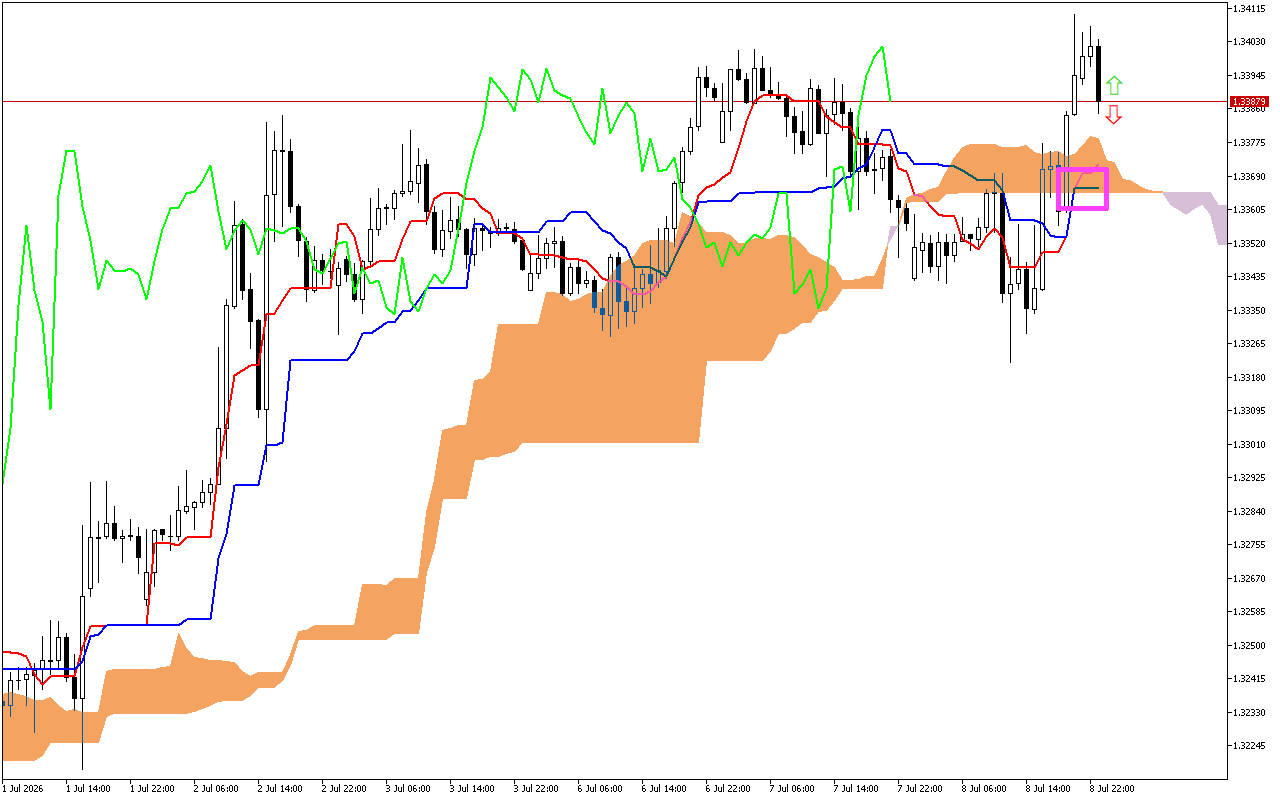The width and height of the screenshot is (1280, 800).
Task: Click the 1.32245 price axis label
Action: [1250, 746]
